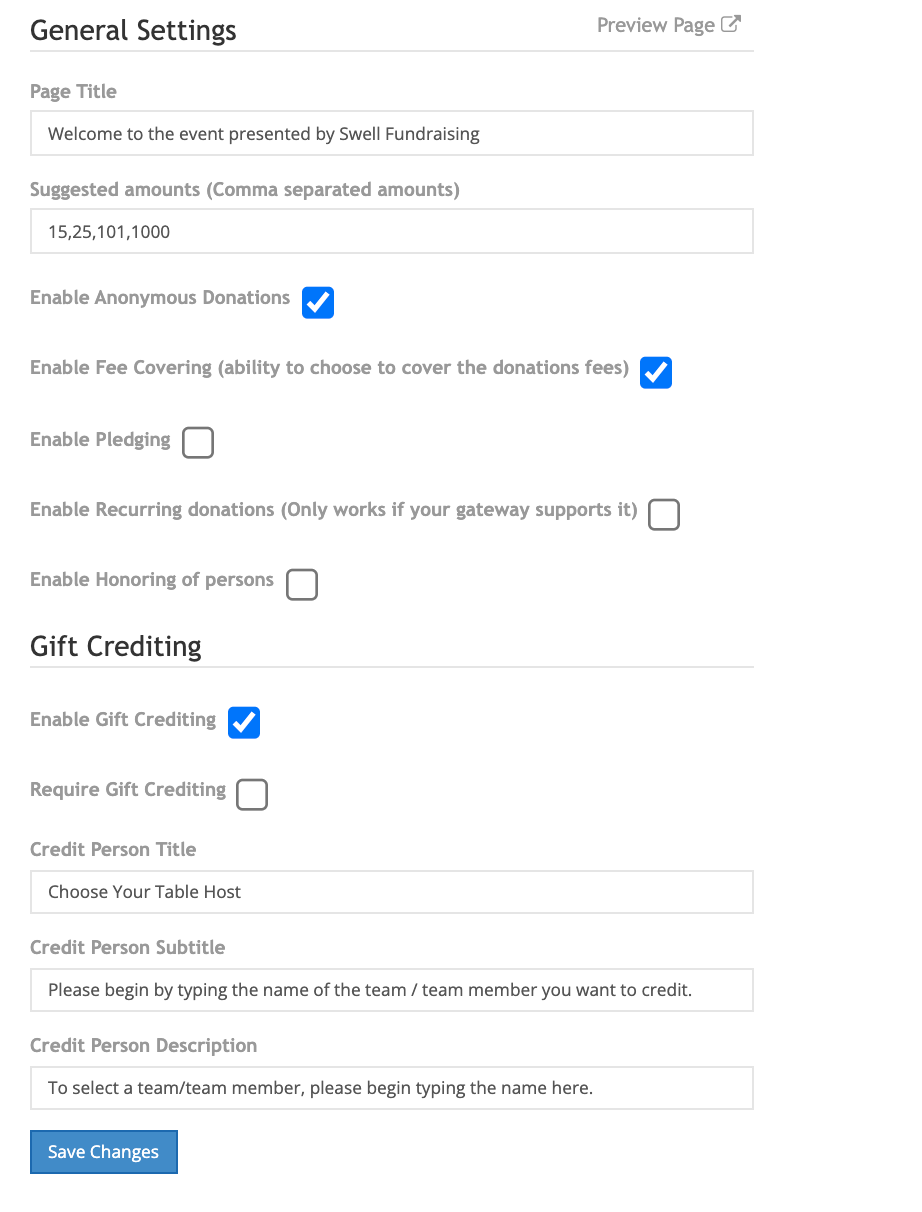Check the Enable Honoring of persons box
This screenshot has width=922, height=1212.
(302, 584)
